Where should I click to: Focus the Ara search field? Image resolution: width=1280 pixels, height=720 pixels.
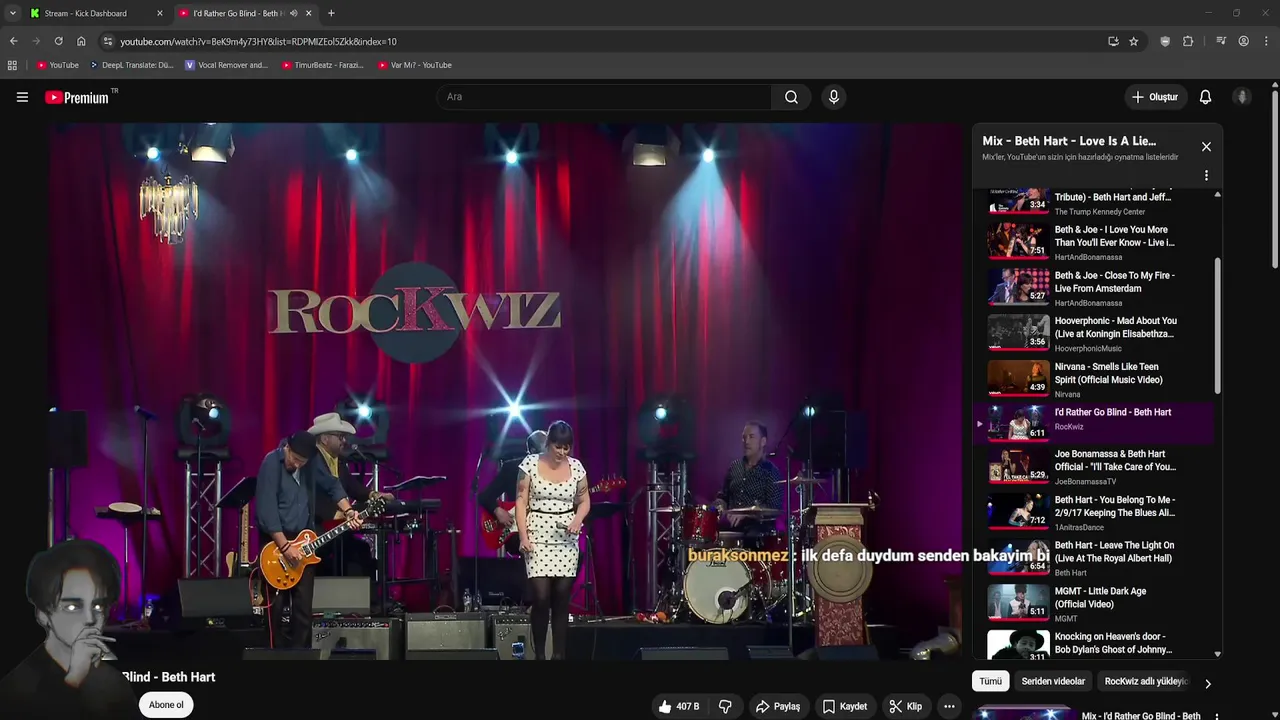coord(603,97)
